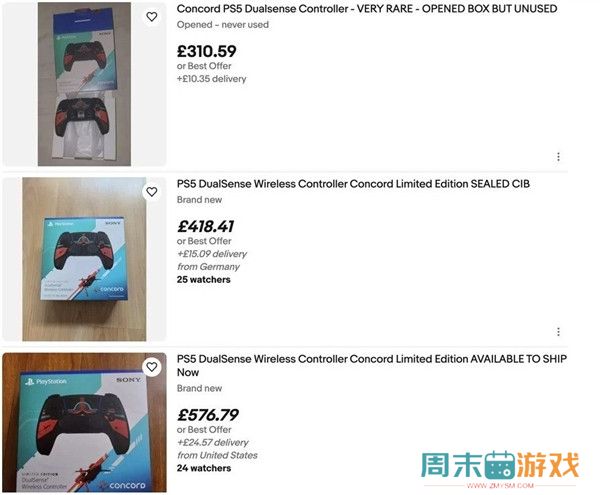This screenshot has width=600, height=495.
Task: Select 'or Best Offer' under £310.59
Action: [x=204, y=66]
